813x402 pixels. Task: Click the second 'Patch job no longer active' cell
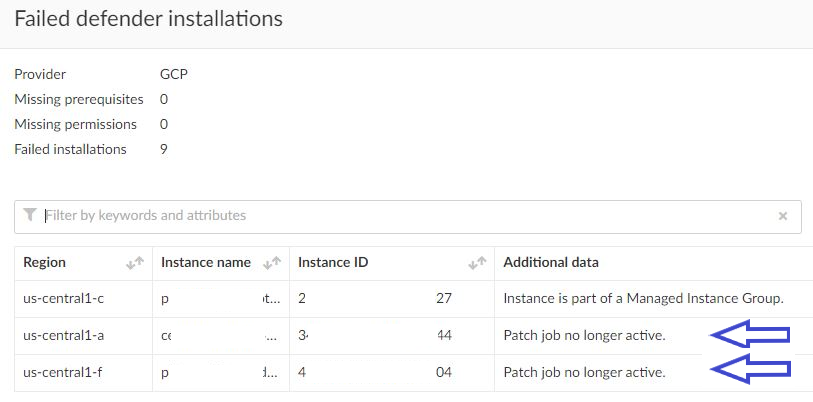coord(584,372)
